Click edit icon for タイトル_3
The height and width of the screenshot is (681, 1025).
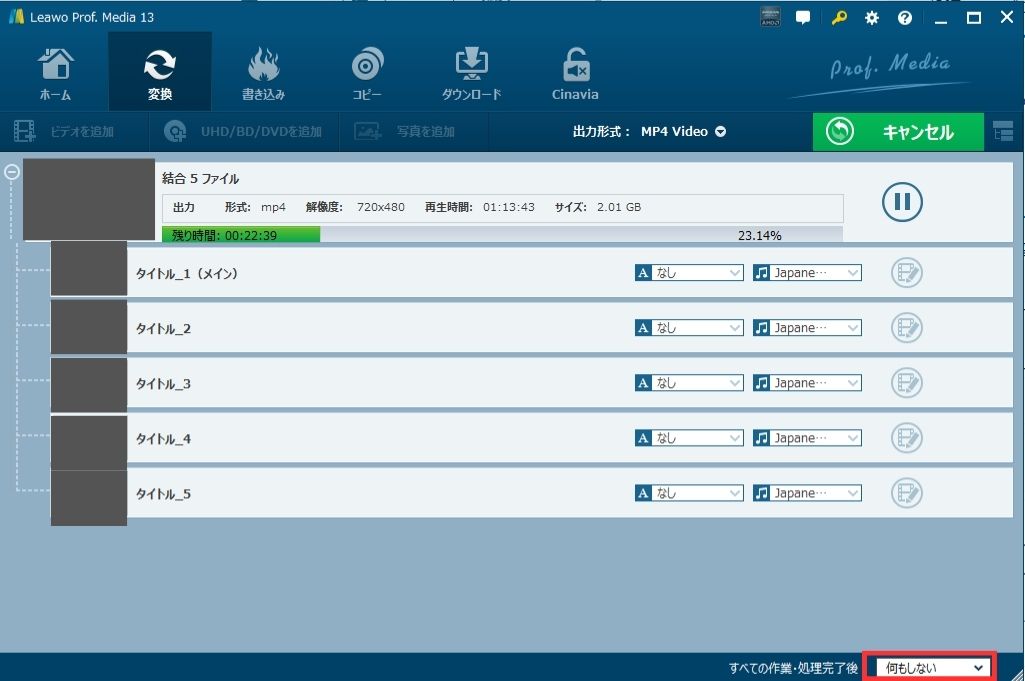pyautogui.click(x=906, y=383)
